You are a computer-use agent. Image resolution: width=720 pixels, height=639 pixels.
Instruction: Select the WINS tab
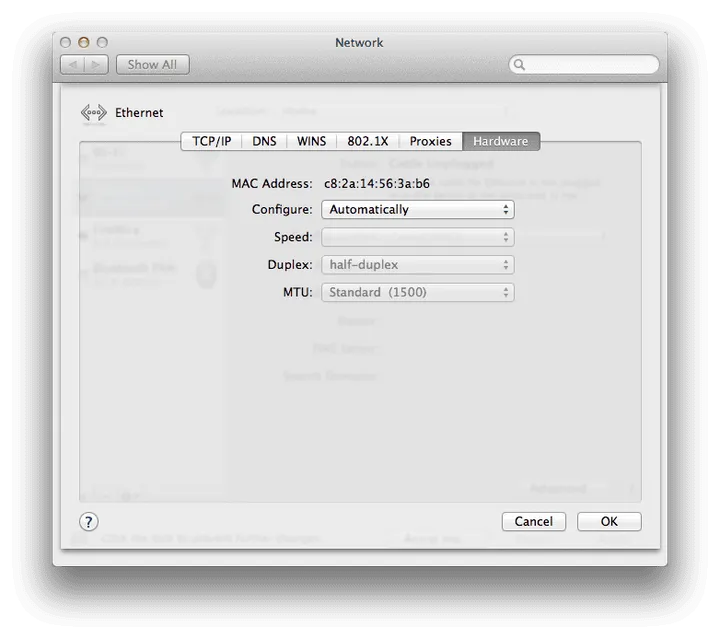point(311,141)
